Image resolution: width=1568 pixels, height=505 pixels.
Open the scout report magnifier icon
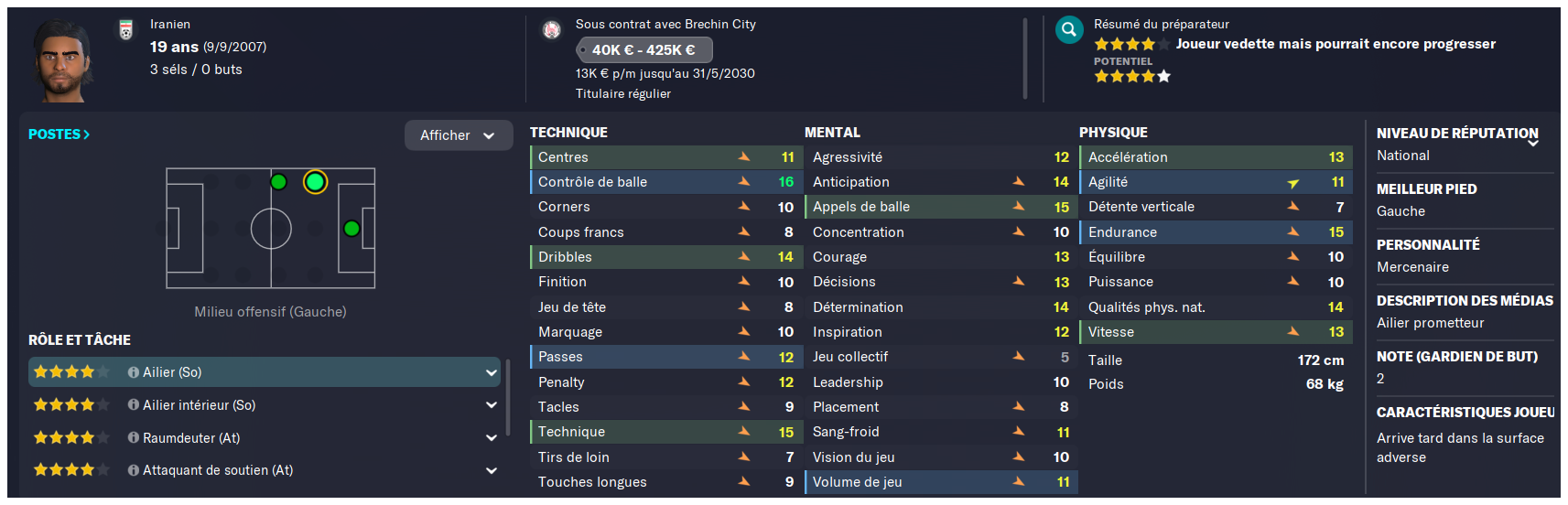tap(1068, 30)
